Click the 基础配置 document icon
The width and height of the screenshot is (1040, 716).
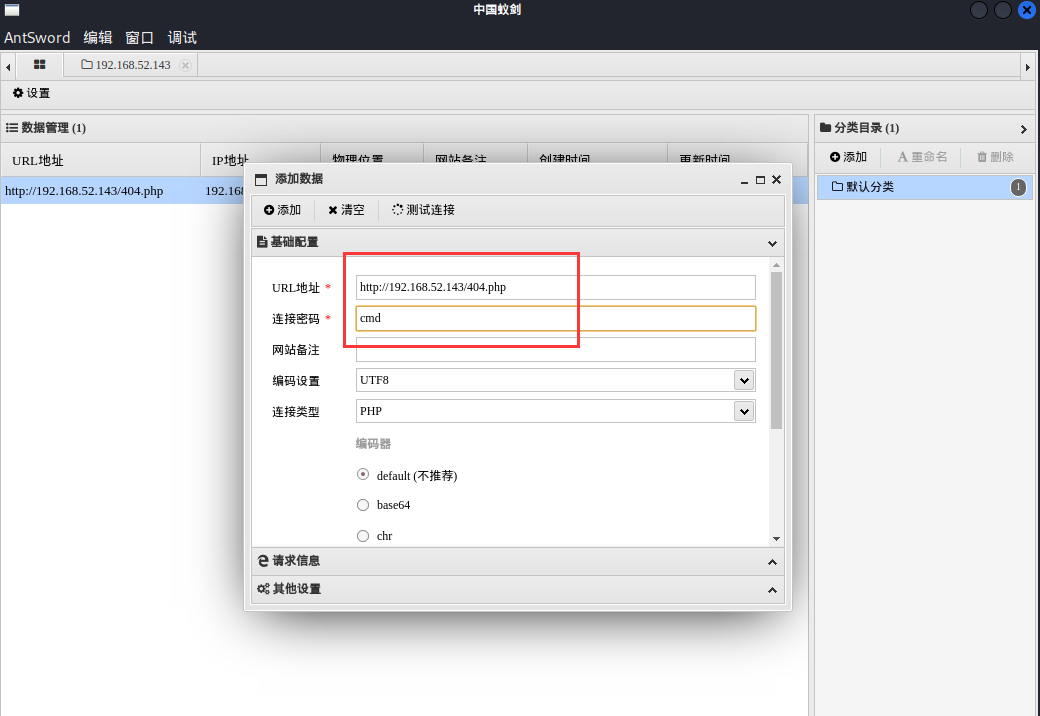coord(262,242)
